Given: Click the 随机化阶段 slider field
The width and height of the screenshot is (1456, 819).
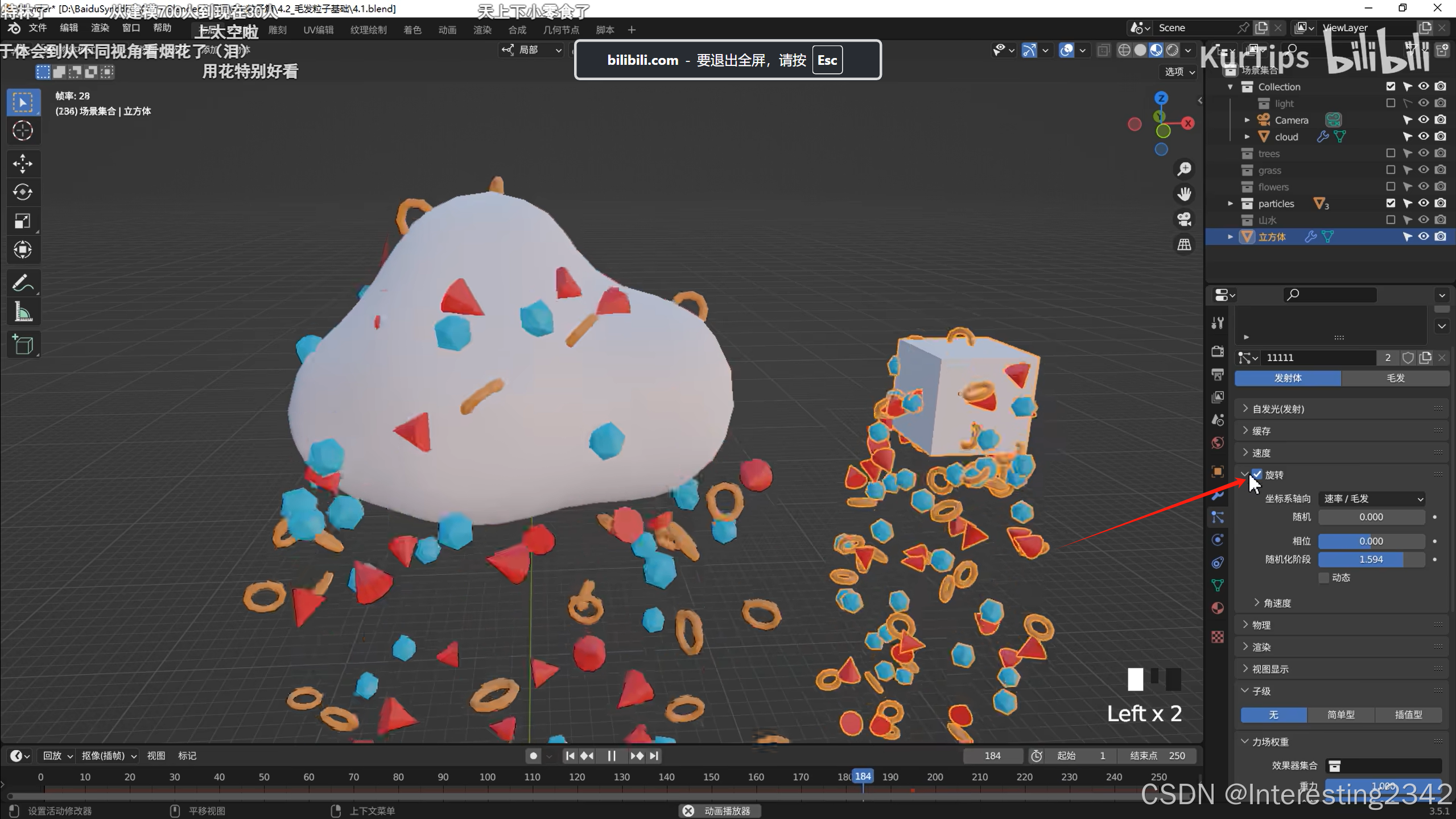Looking at the screenshot, I should 1371,559.
